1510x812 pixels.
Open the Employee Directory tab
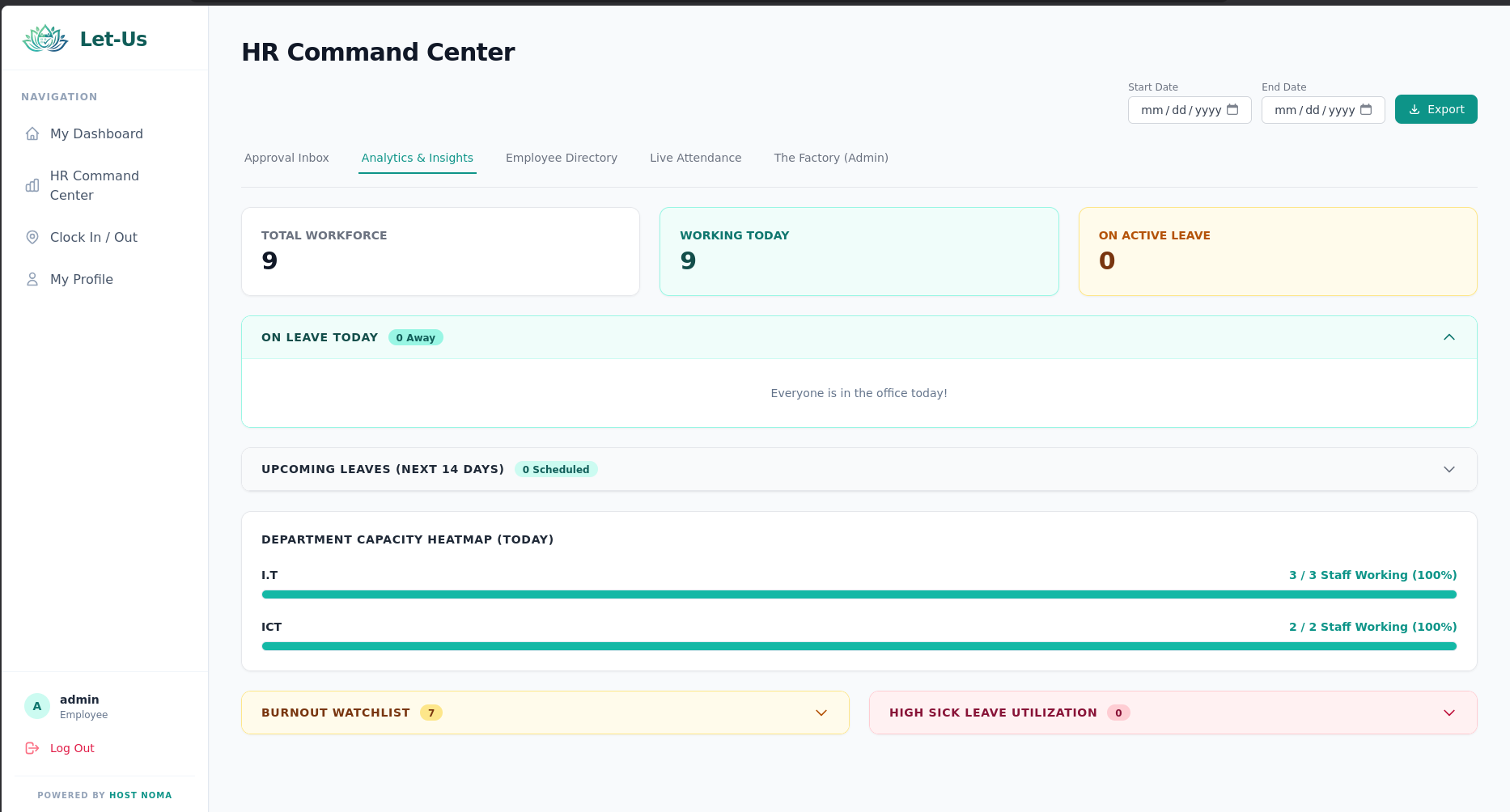pos(562,158)
